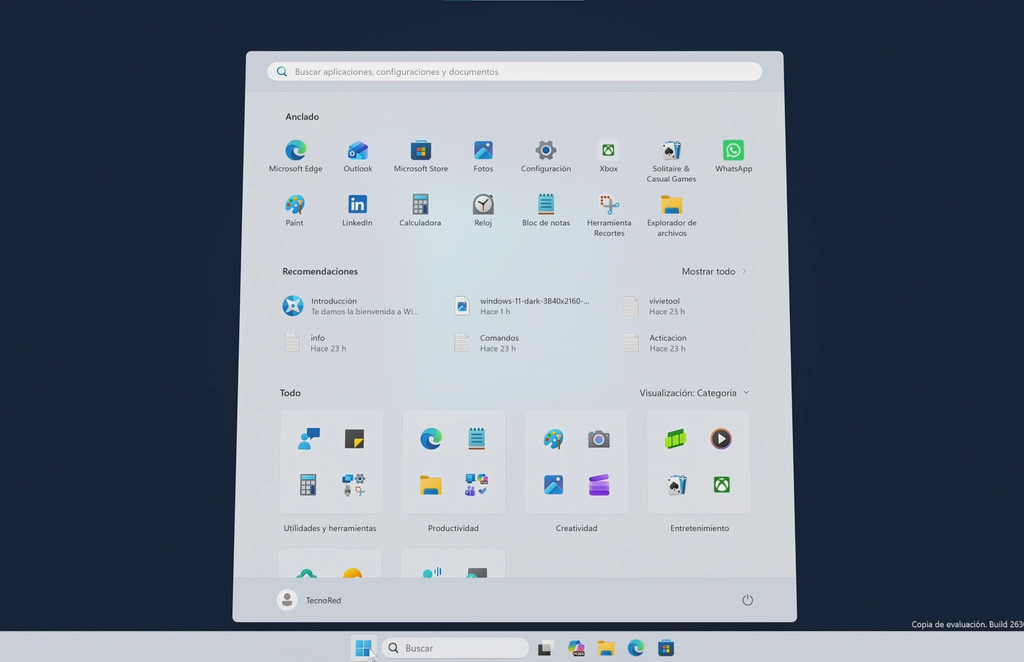Screen dimensions: 1024x662
Task: Launch Outlook from the pinned section
Action: 358,156
